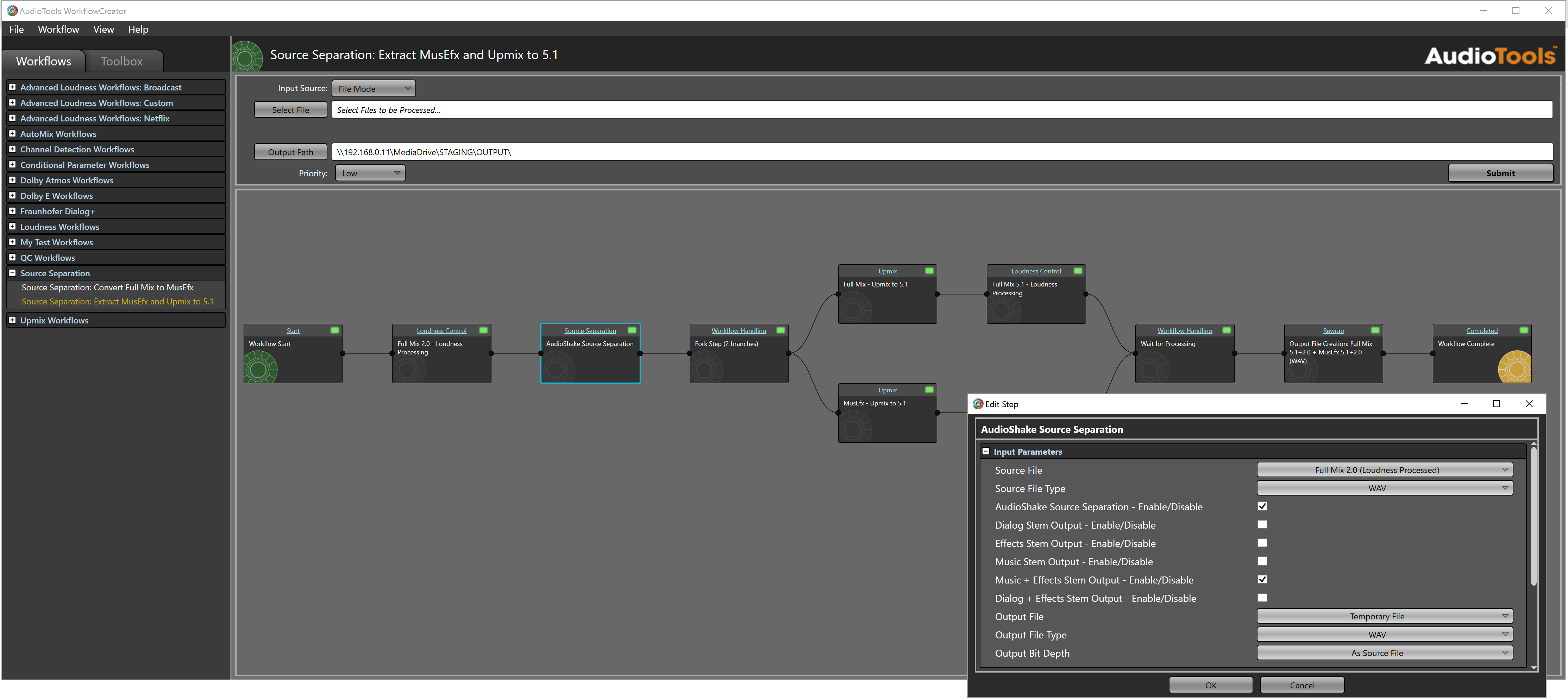This screenshot has height=700, width=1568.
Task: Click green indicator on MusEfx Upmix node
Action: (x=929, y=390)
